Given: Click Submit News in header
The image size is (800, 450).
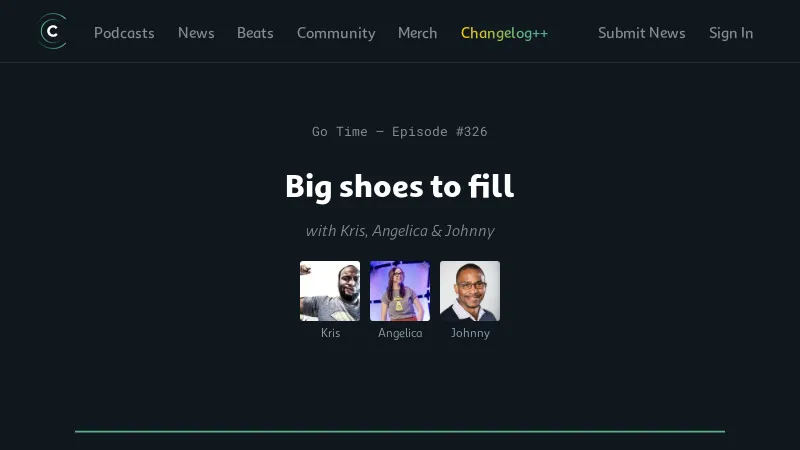Looking at the screenshot, I should point(641,33).
